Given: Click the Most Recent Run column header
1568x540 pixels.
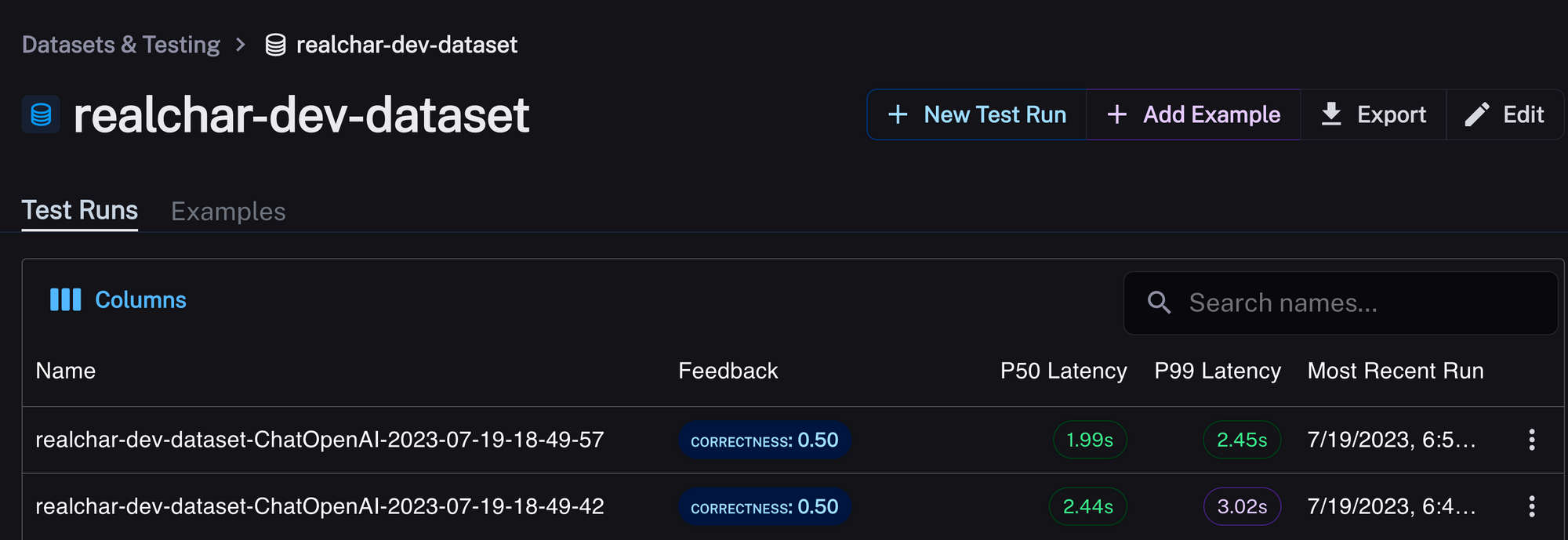Looking at the screenshot, I should [1396, 371].
